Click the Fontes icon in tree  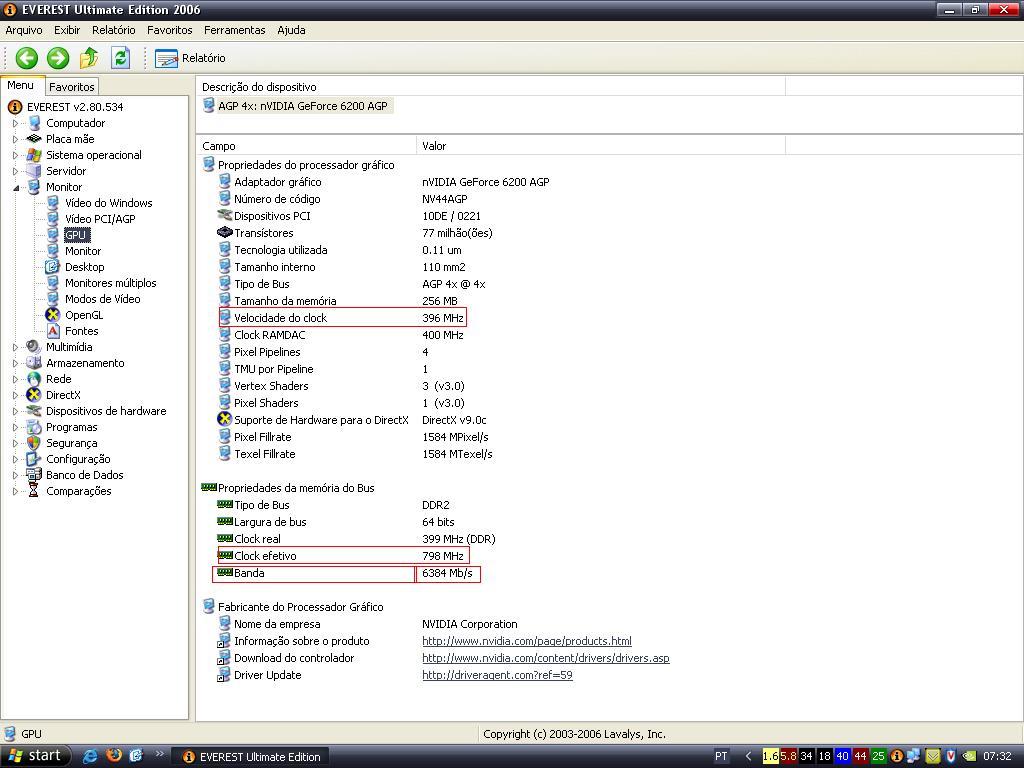pos(52,331)
